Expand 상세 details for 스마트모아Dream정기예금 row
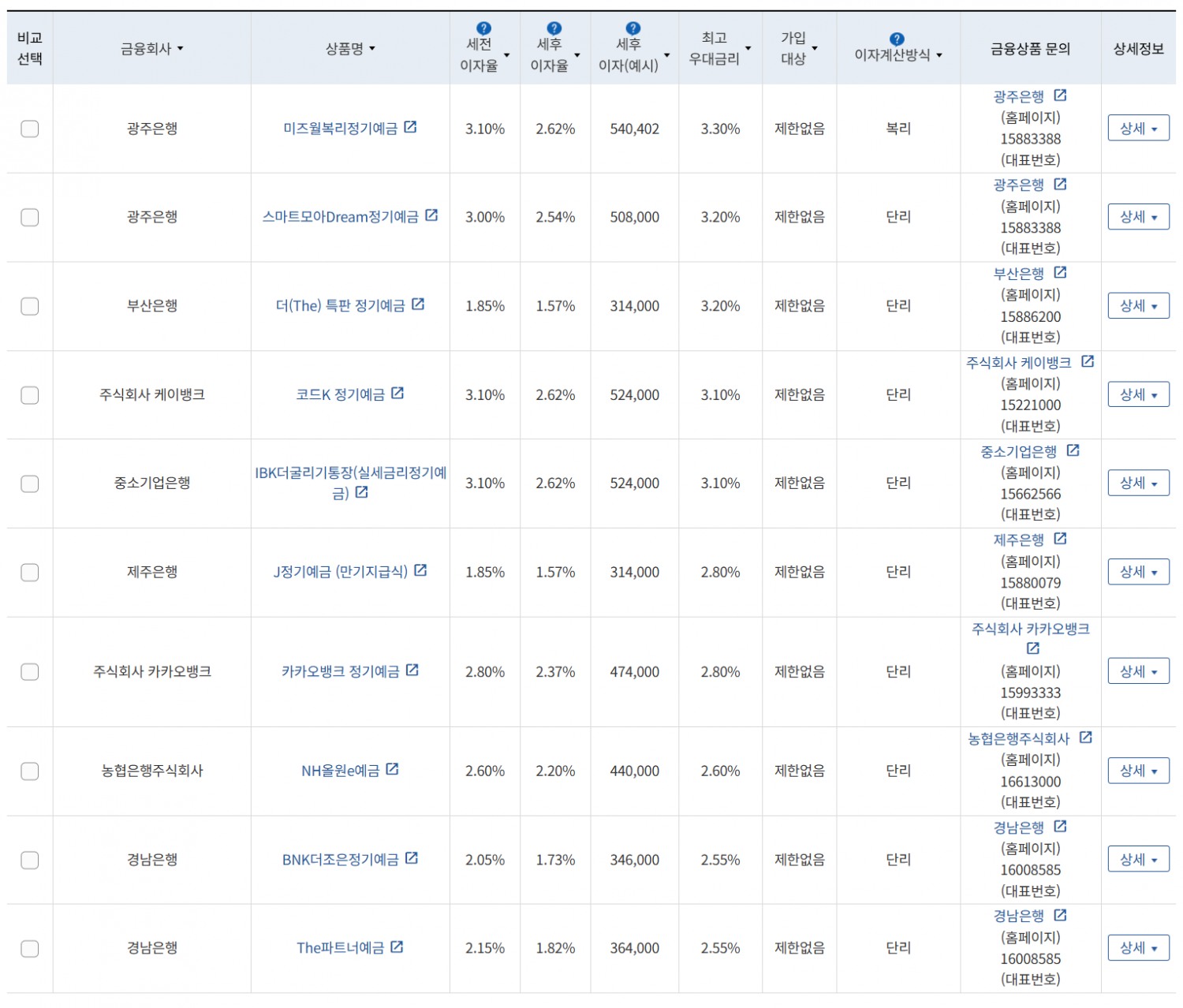1183x1008 pixels. 1139,216
